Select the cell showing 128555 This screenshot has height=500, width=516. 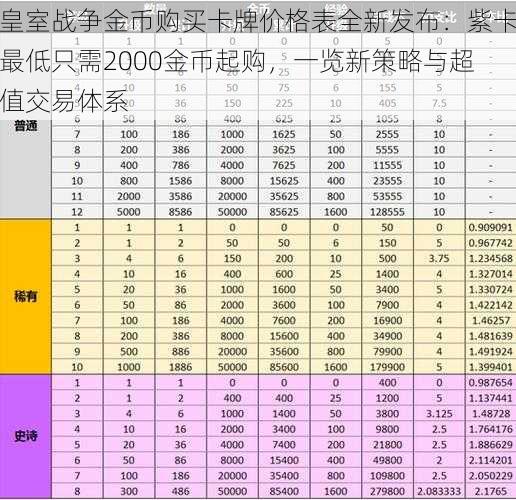387,212
